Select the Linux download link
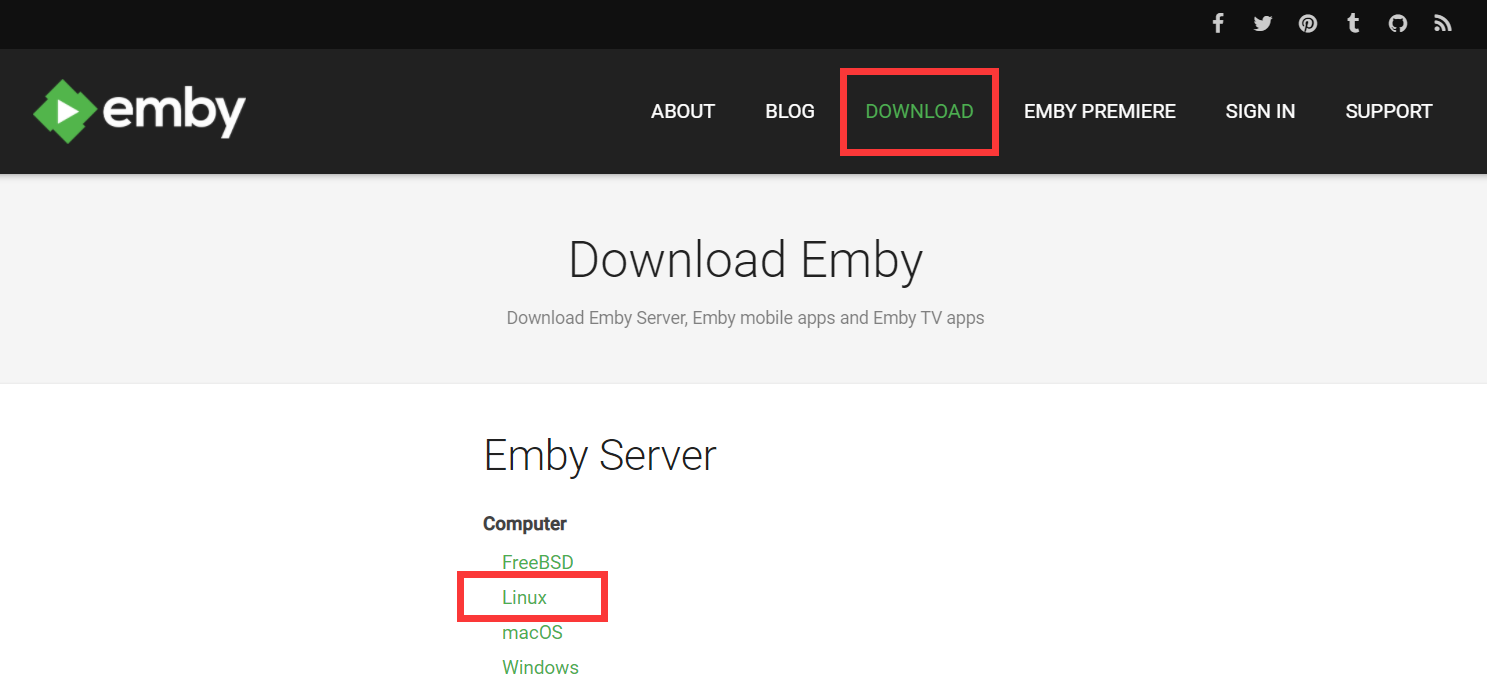 (x=525, y=598)
